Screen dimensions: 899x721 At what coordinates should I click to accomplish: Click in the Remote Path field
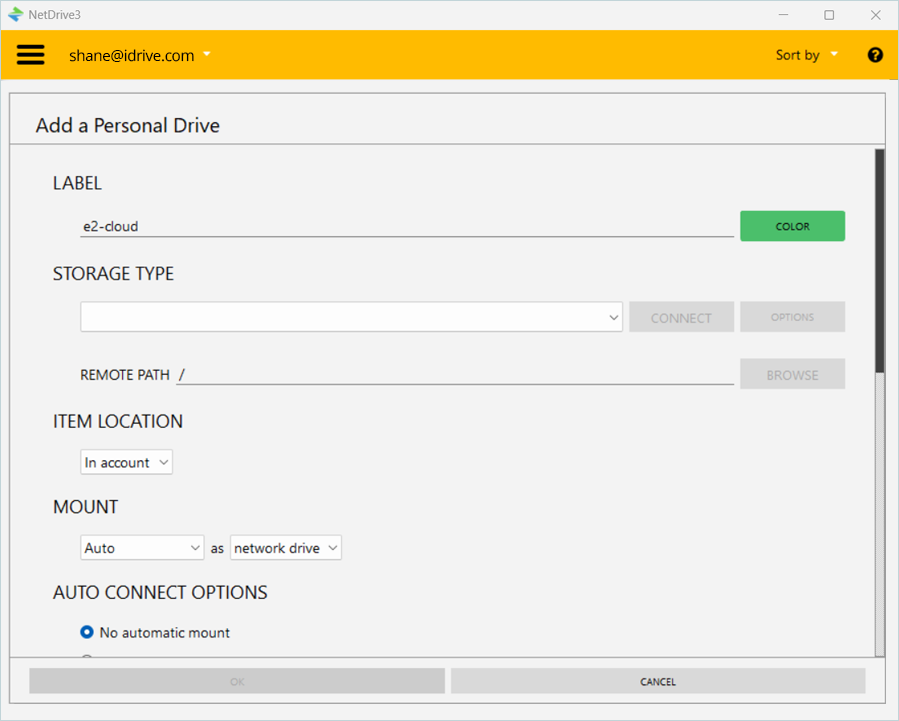coord(455,375)
